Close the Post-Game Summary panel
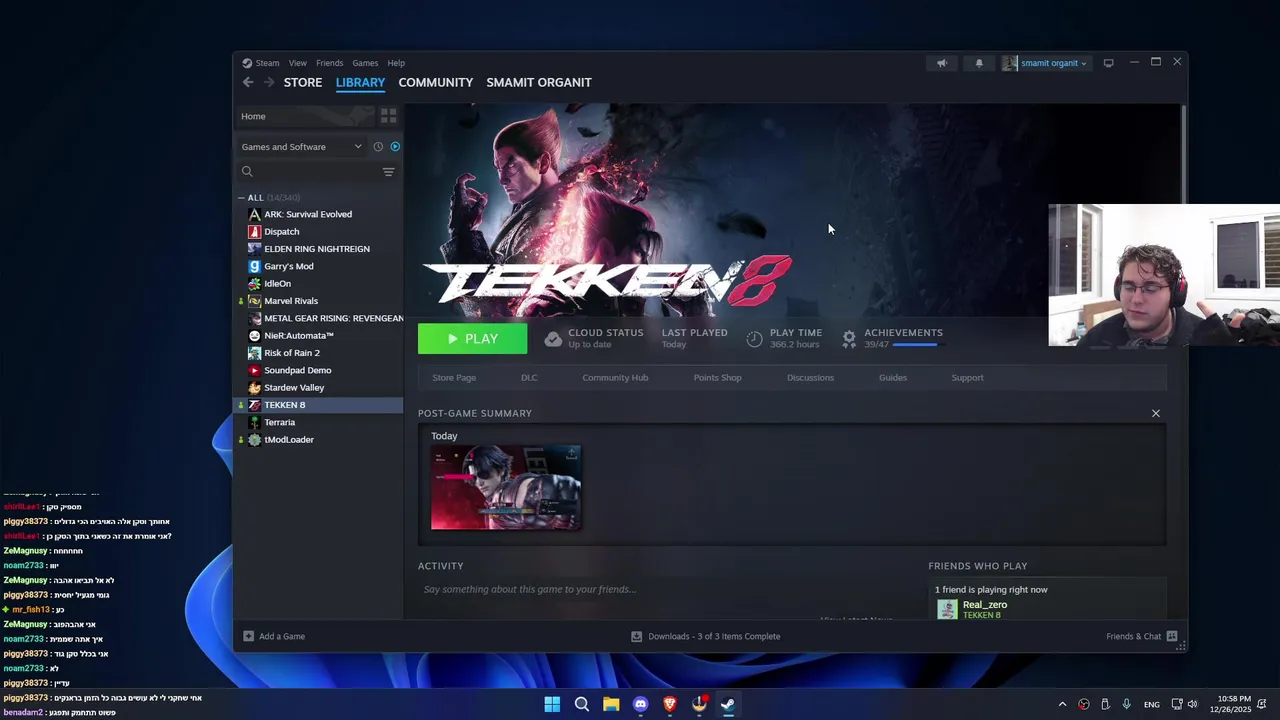This screenshot has width=1280, height=720. click(x=1156, y=413)
